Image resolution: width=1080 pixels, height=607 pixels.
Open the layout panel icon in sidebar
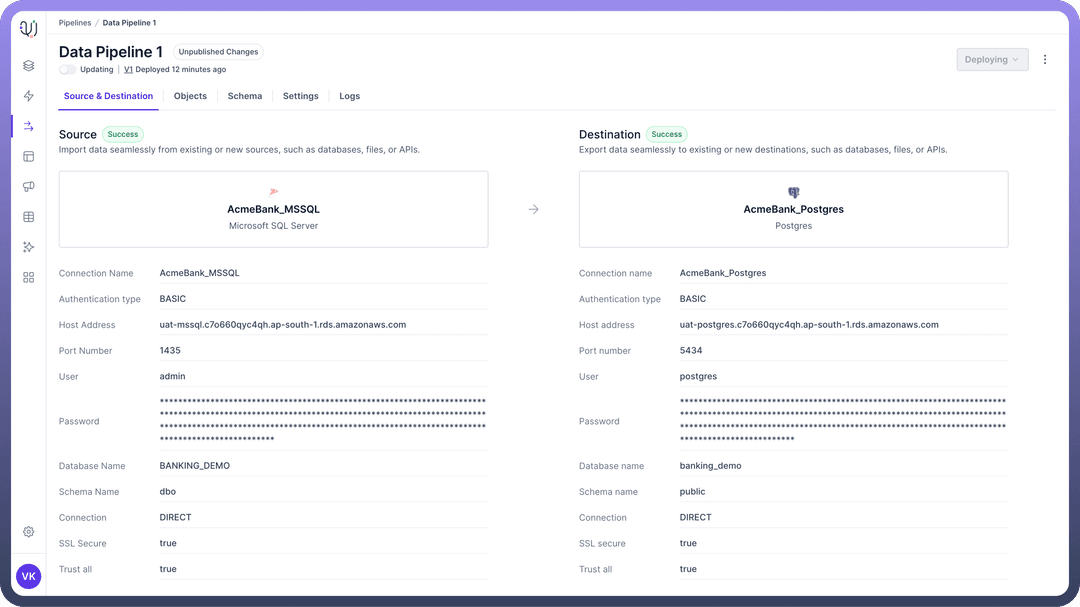(29, 156)
